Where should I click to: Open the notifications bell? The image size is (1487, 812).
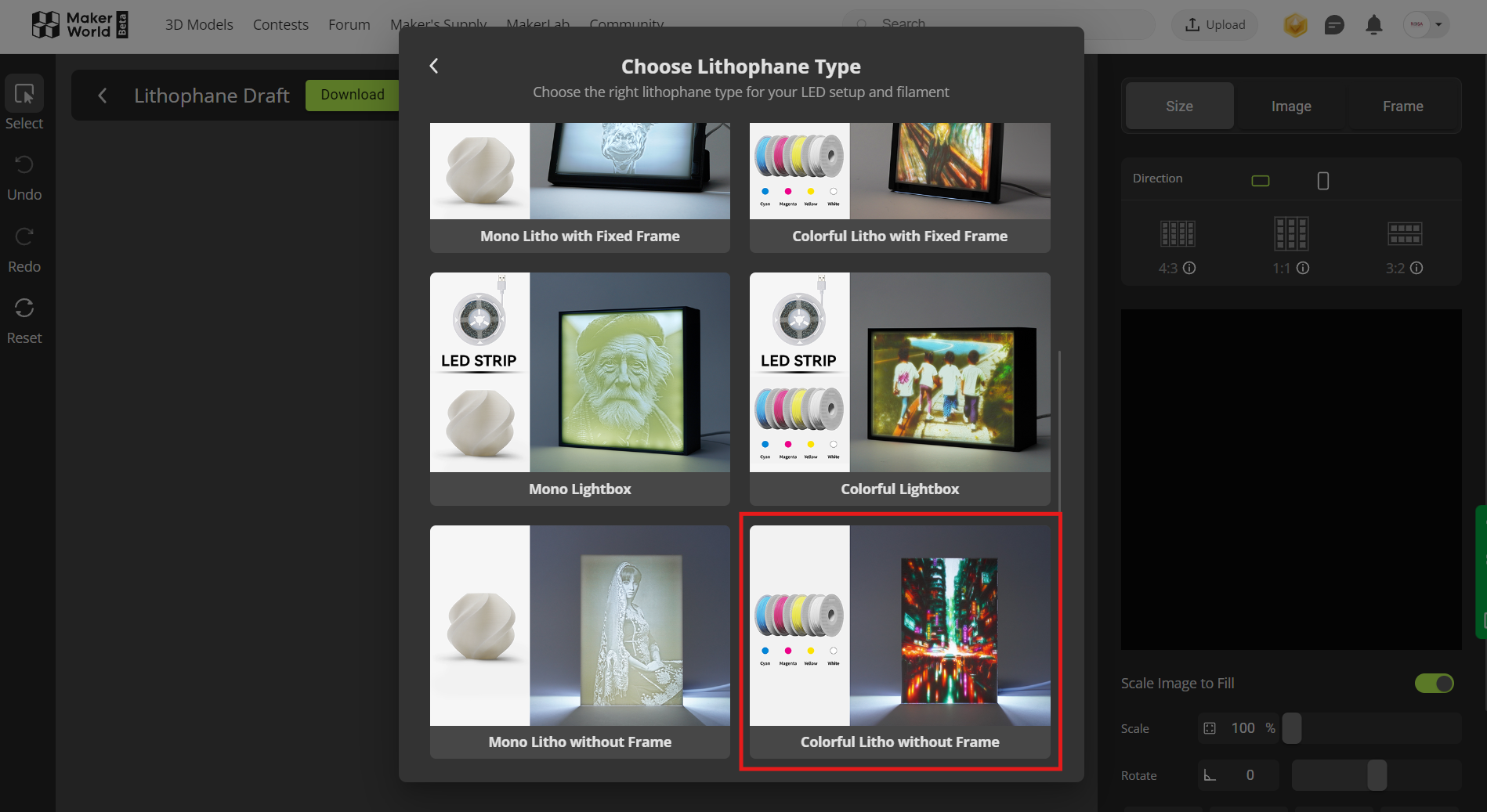pos(1373,25)
